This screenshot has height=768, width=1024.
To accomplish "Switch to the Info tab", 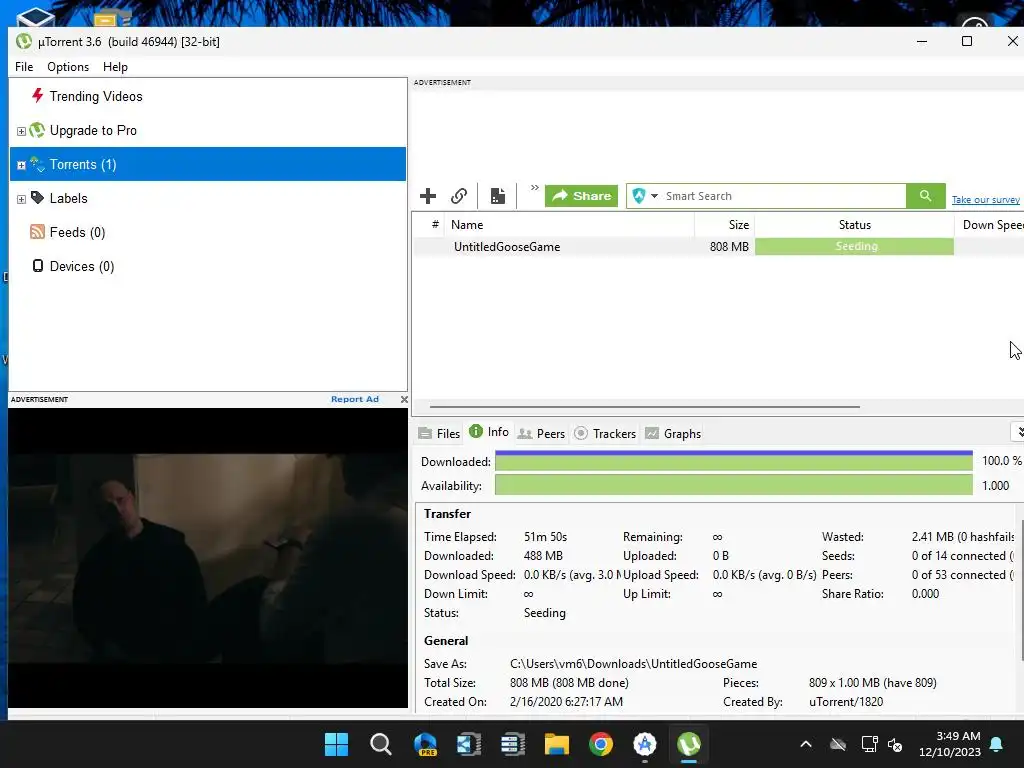I will [489, 432].
